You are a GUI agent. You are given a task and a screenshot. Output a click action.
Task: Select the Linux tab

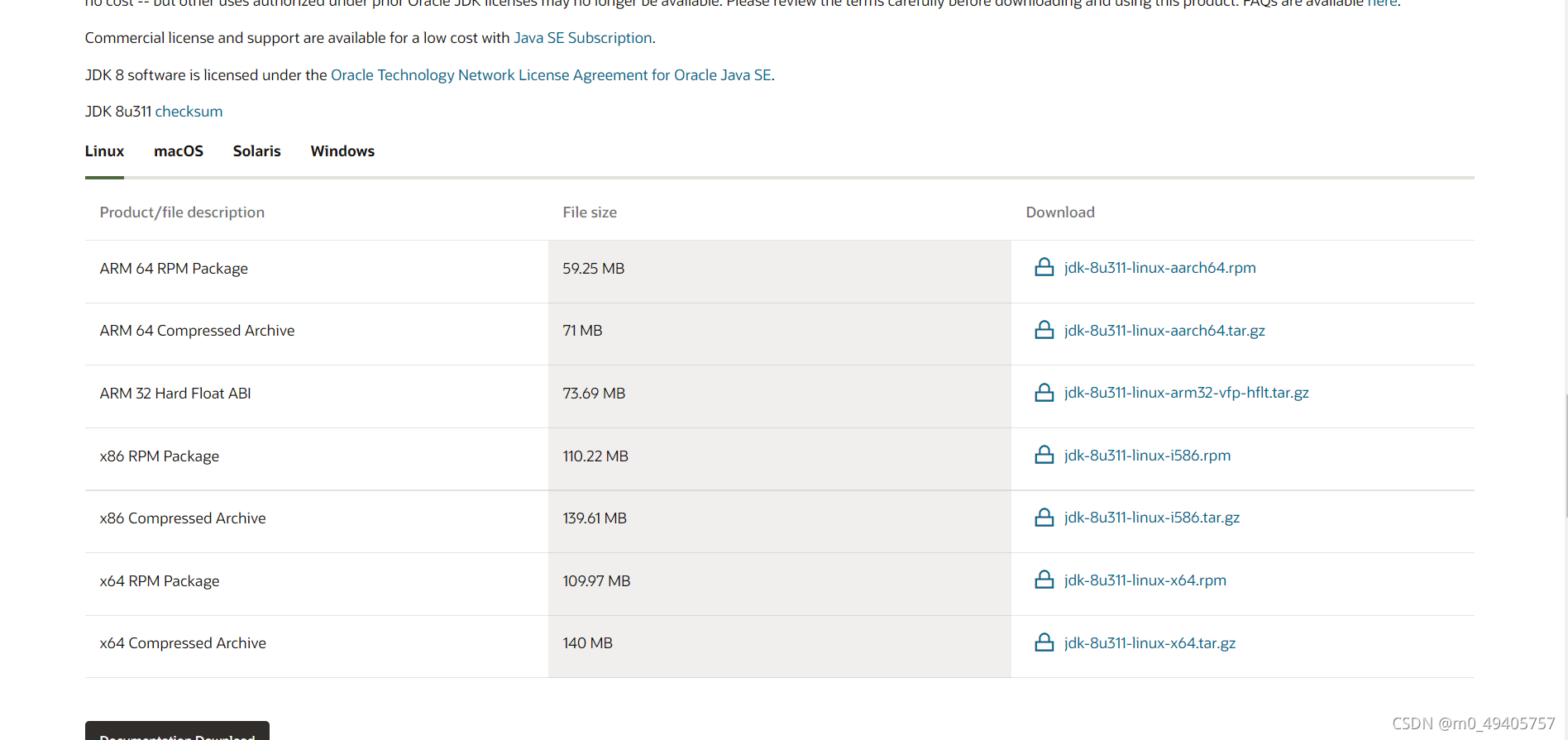pyautogui.click(x=104, y=151)
